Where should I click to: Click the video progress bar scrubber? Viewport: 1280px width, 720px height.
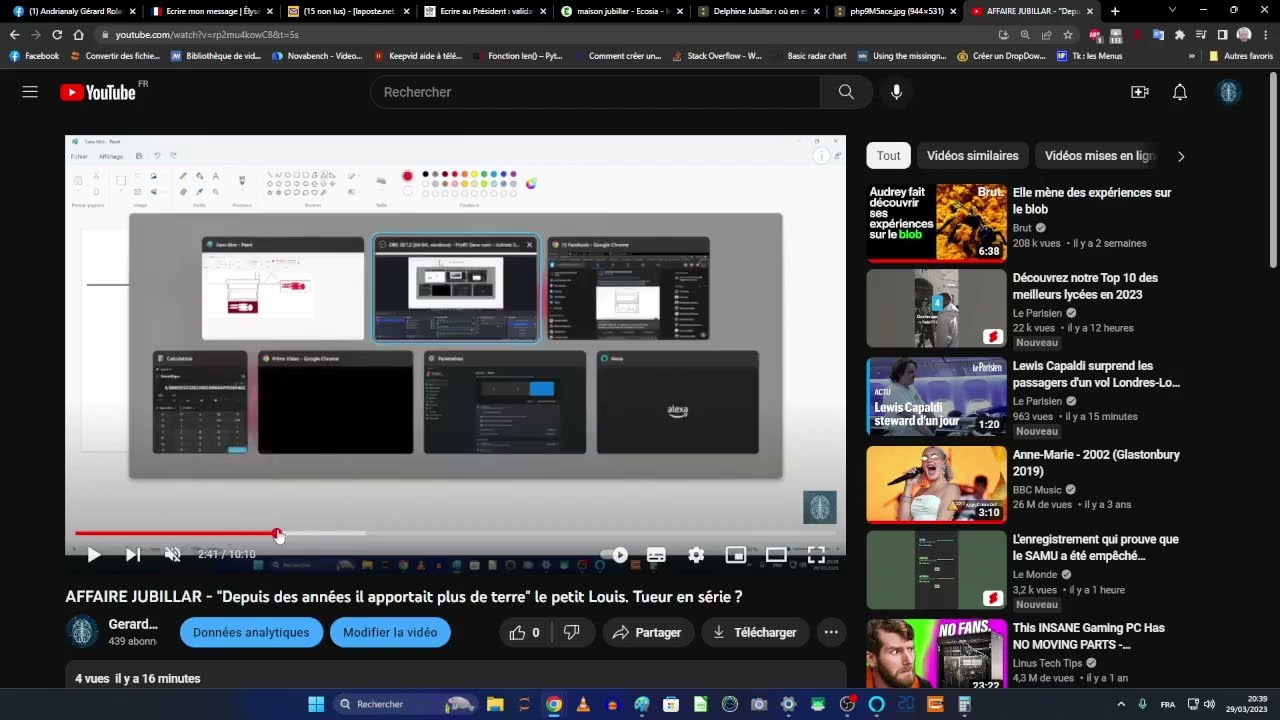(278, 534)
